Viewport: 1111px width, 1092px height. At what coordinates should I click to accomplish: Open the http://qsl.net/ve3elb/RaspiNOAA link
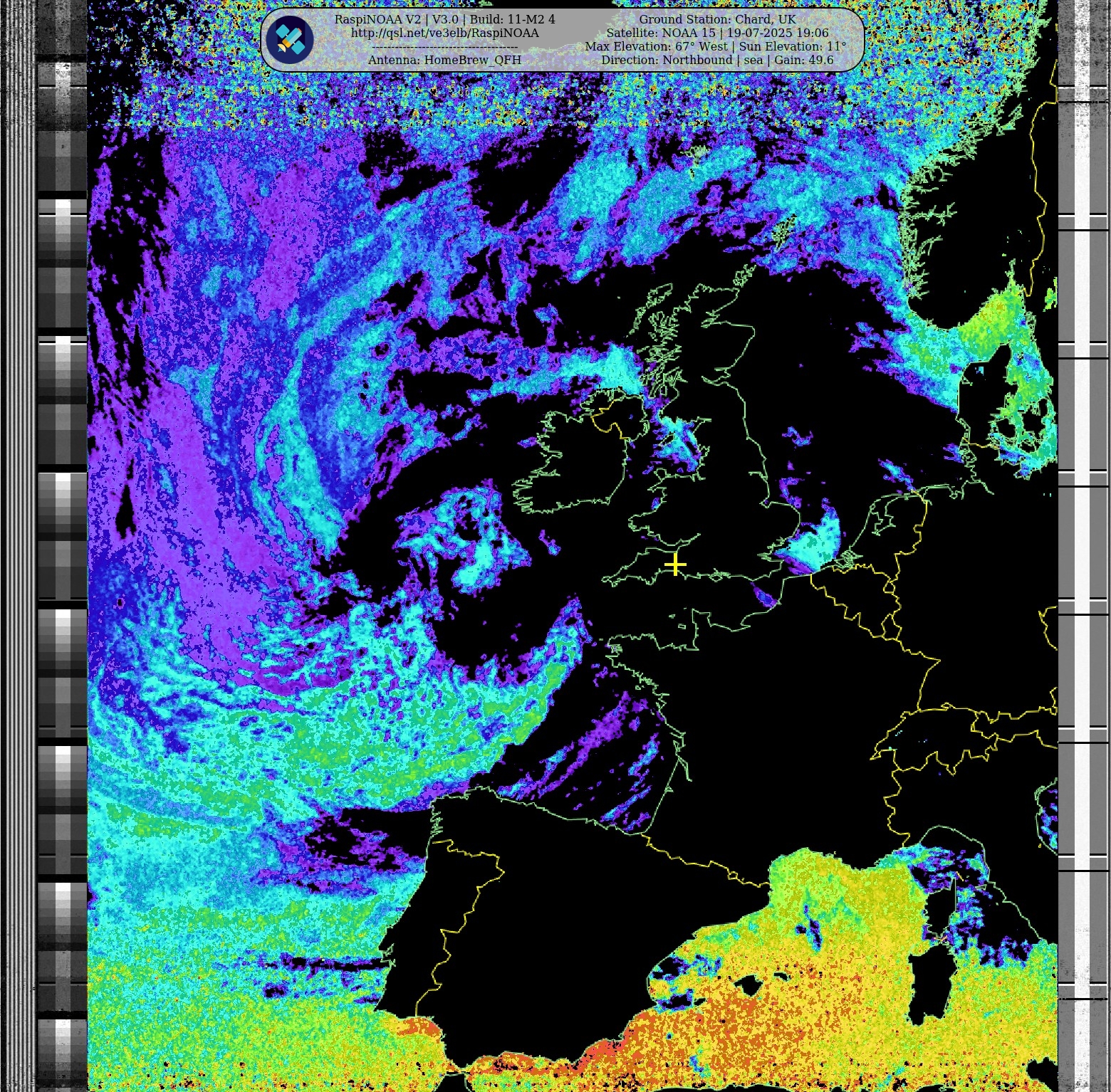click(x=444, y=33)
